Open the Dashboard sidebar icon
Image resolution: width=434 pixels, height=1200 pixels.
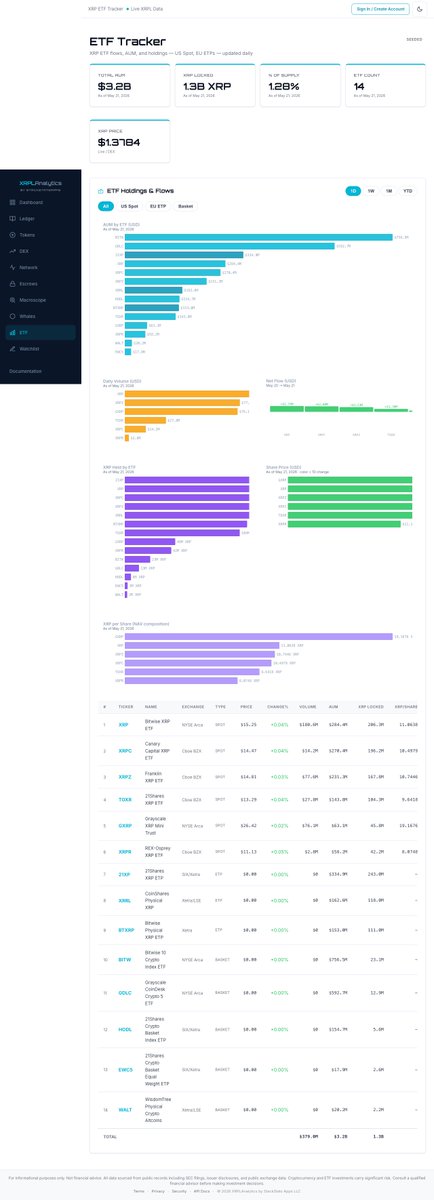pyautogui.click(x=10, y=202)
